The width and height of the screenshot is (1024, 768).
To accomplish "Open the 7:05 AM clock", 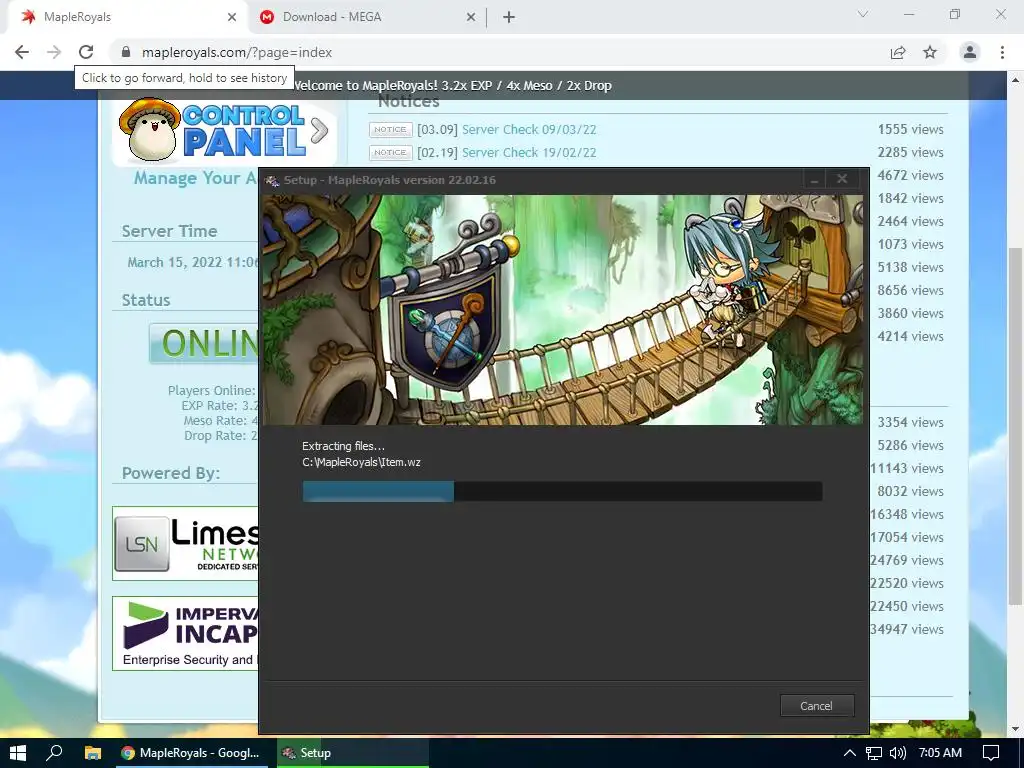I will pyautogui.click(x=940, y=753).
